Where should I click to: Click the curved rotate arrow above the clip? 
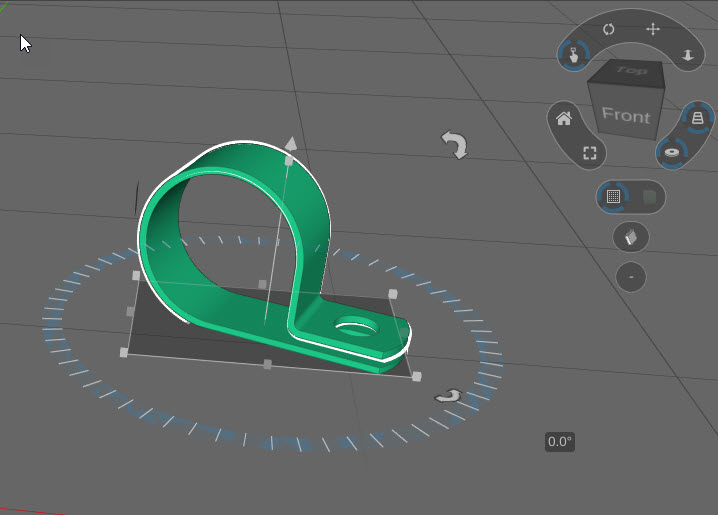tap(455, 145)
